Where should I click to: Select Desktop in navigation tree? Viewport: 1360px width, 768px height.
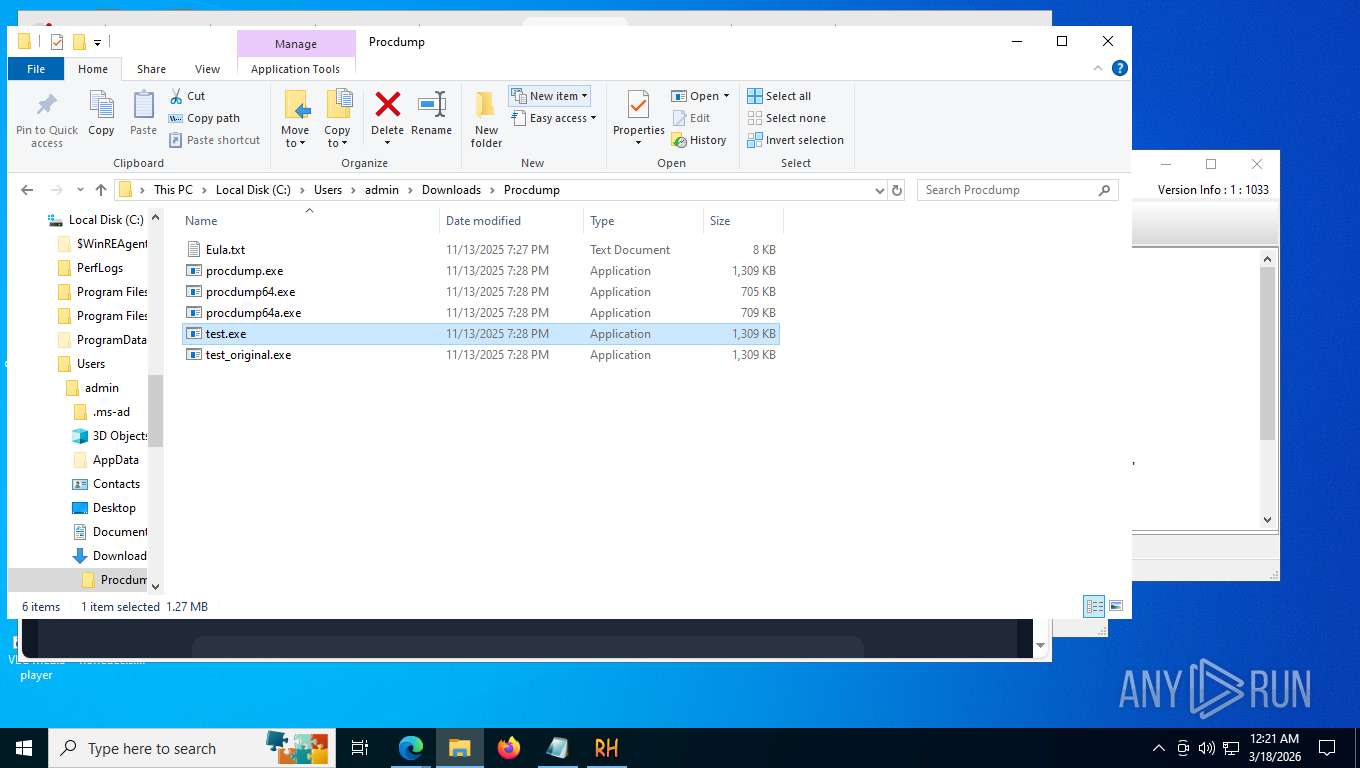(104, 508)
